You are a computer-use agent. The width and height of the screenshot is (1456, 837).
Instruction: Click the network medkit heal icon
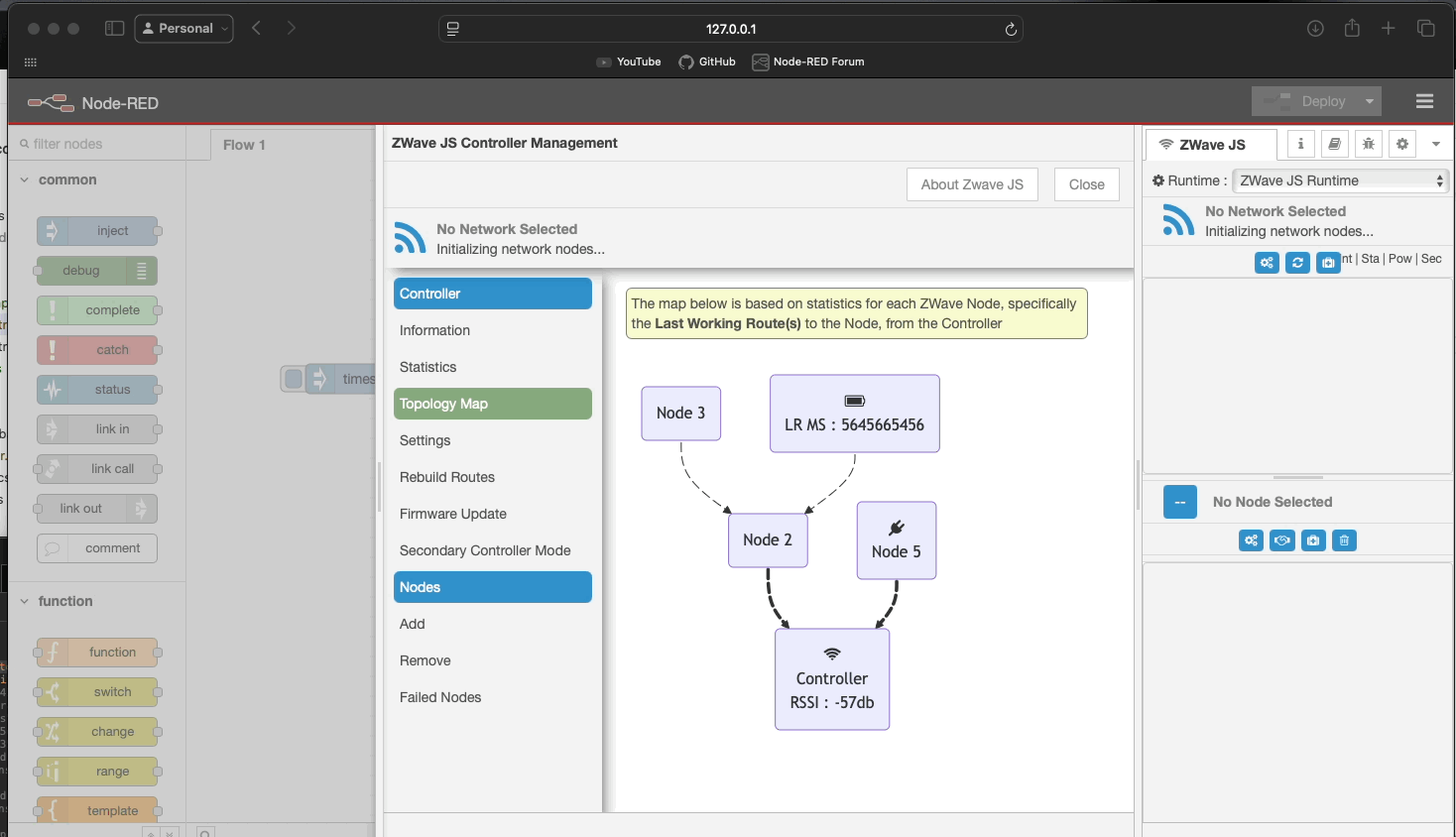point(1328,263)
